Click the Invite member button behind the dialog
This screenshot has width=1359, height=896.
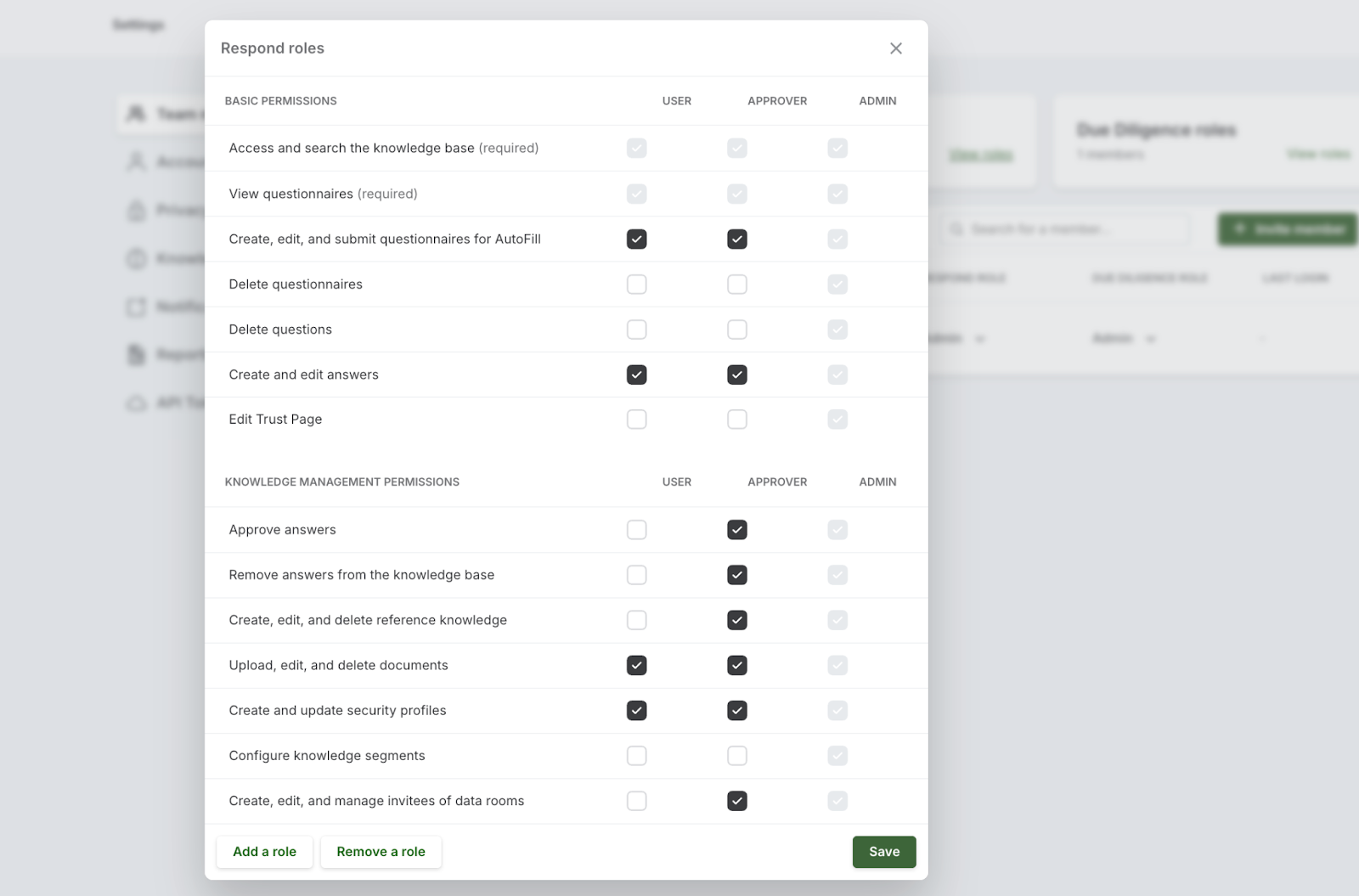click(1288, 229)
